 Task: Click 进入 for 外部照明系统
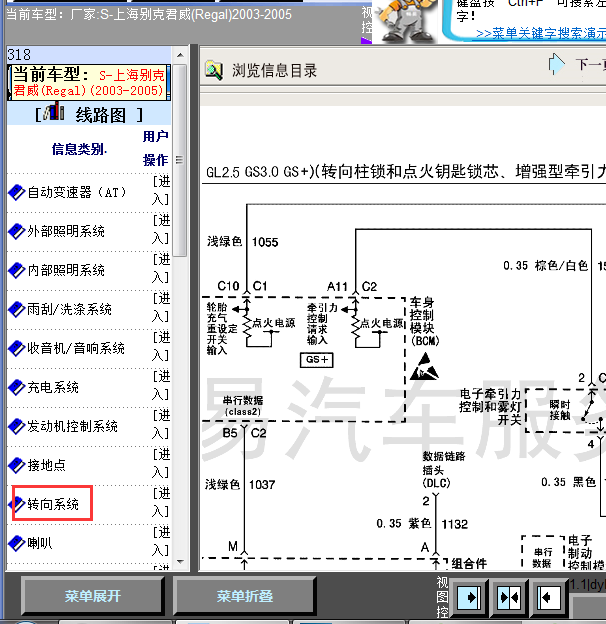pyautogui.click(x=161, y=229)
